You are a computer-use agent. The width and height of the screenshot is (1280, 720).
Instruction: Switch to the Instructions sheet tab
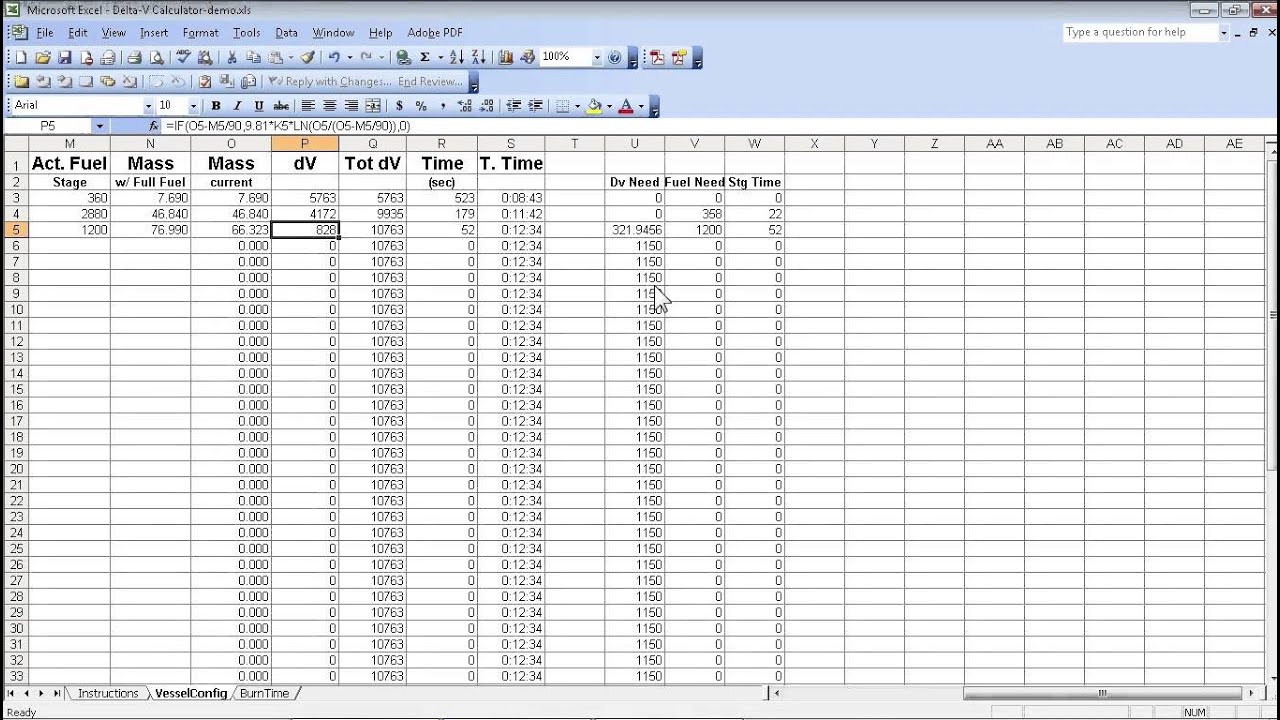click(x=108, y=693)
